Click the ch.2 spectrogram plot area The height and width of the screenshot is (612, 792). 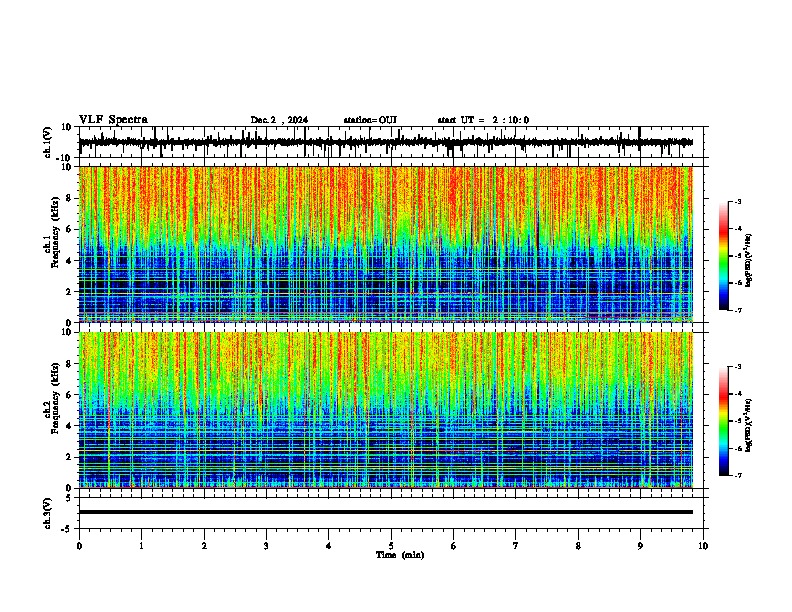pos(393,410)
